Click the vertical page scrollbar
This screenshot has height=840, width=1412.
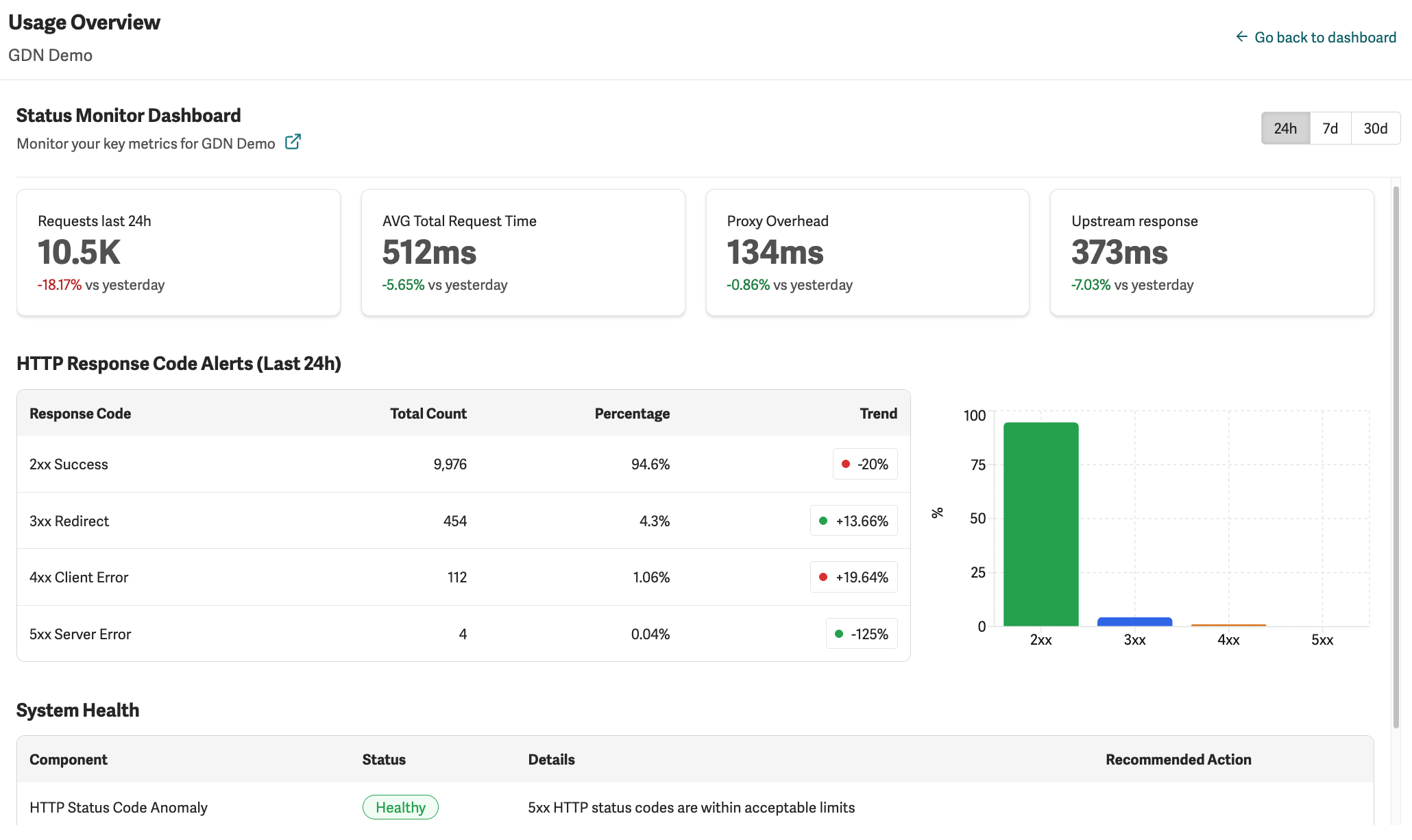point(1396,452)
